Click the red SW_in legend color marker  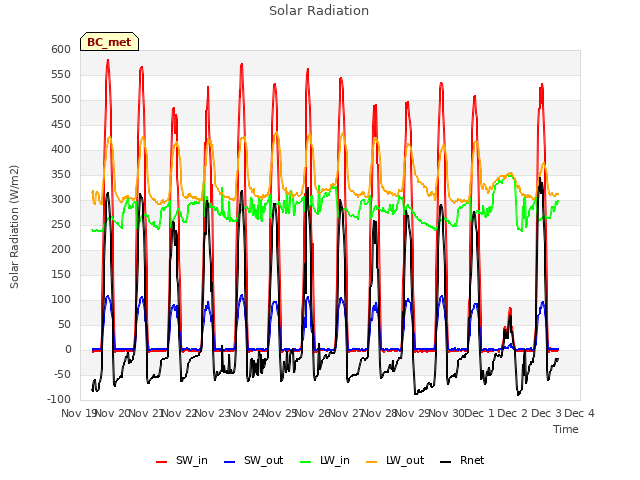162,462
